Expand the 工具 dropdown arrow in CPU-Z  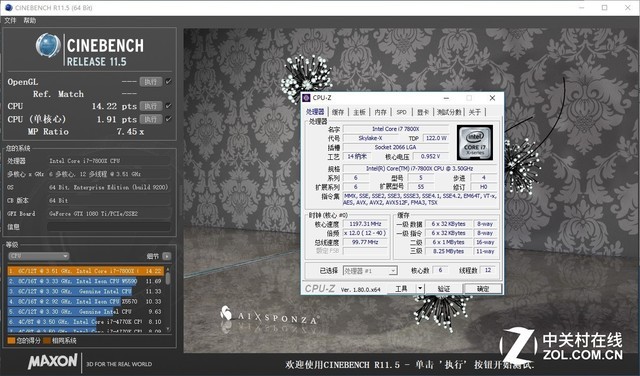pos(420,289)
